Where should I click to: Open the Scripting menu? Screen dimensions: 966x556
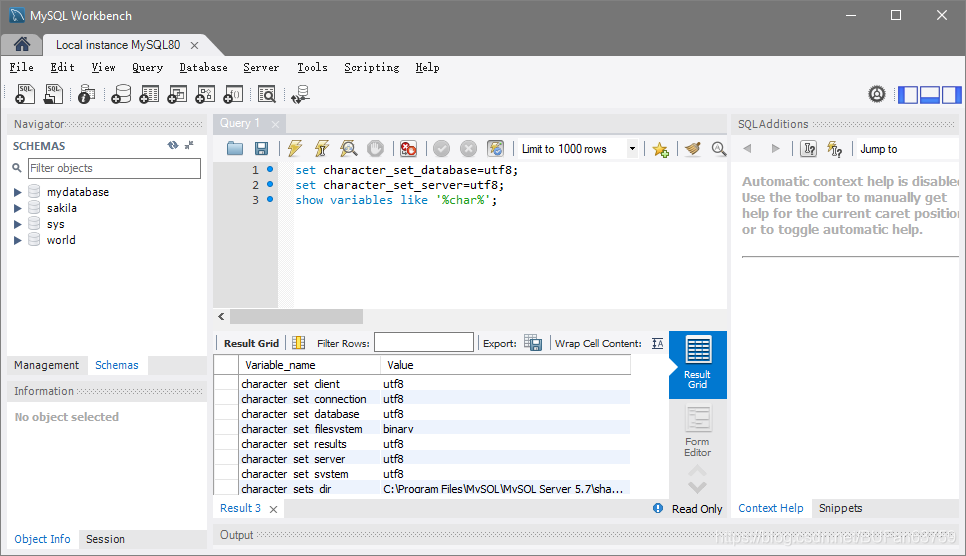(371, 67)
